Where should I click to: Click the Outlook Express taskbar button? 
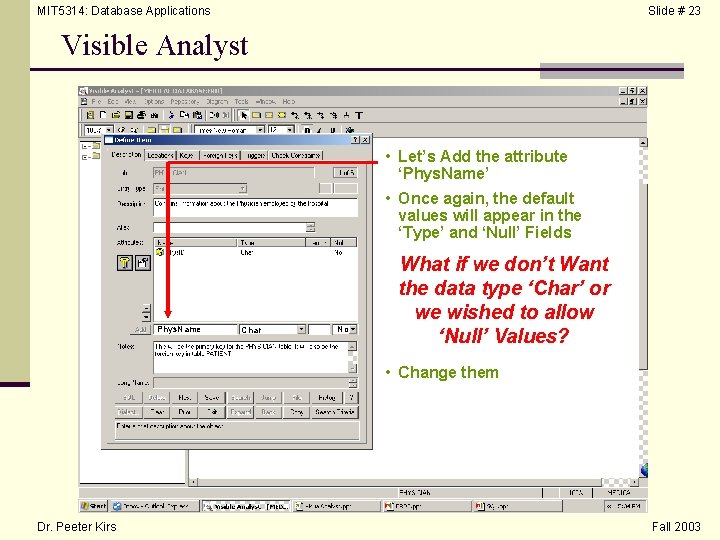point(155,506)
